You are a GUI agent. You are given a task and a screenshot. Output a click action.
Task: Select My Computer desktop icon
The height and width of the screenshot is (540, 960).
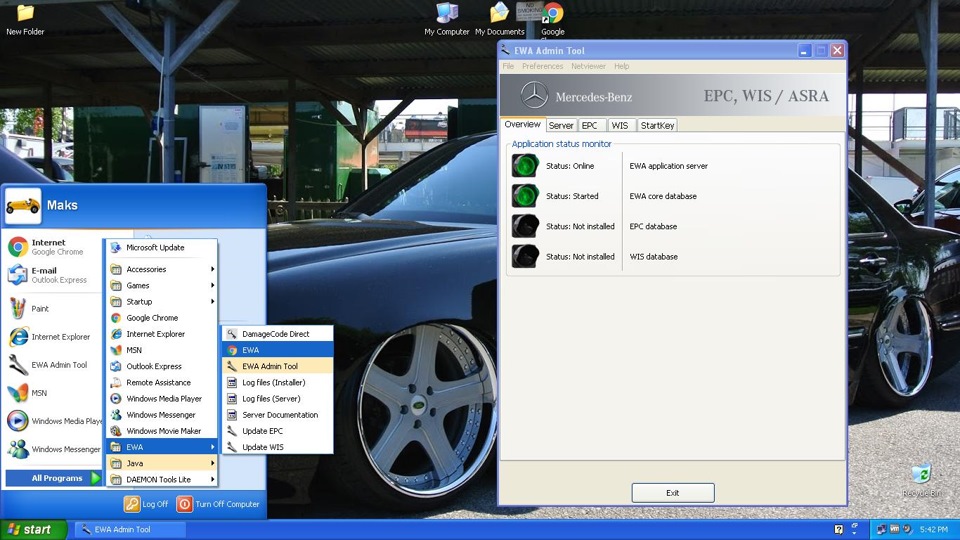click(x=447, y=19)
